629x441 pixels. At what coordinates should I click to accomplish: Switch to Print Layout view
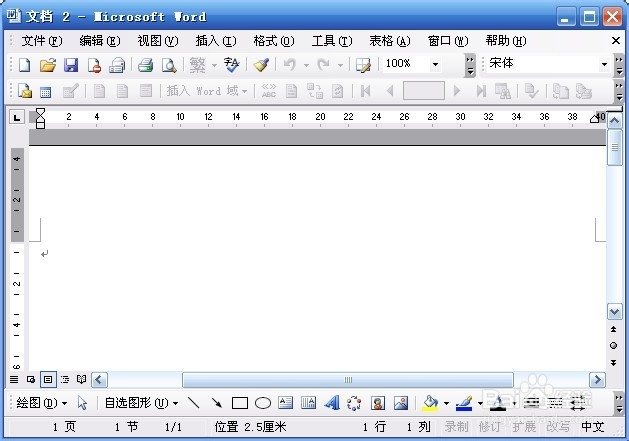[48, 379]
